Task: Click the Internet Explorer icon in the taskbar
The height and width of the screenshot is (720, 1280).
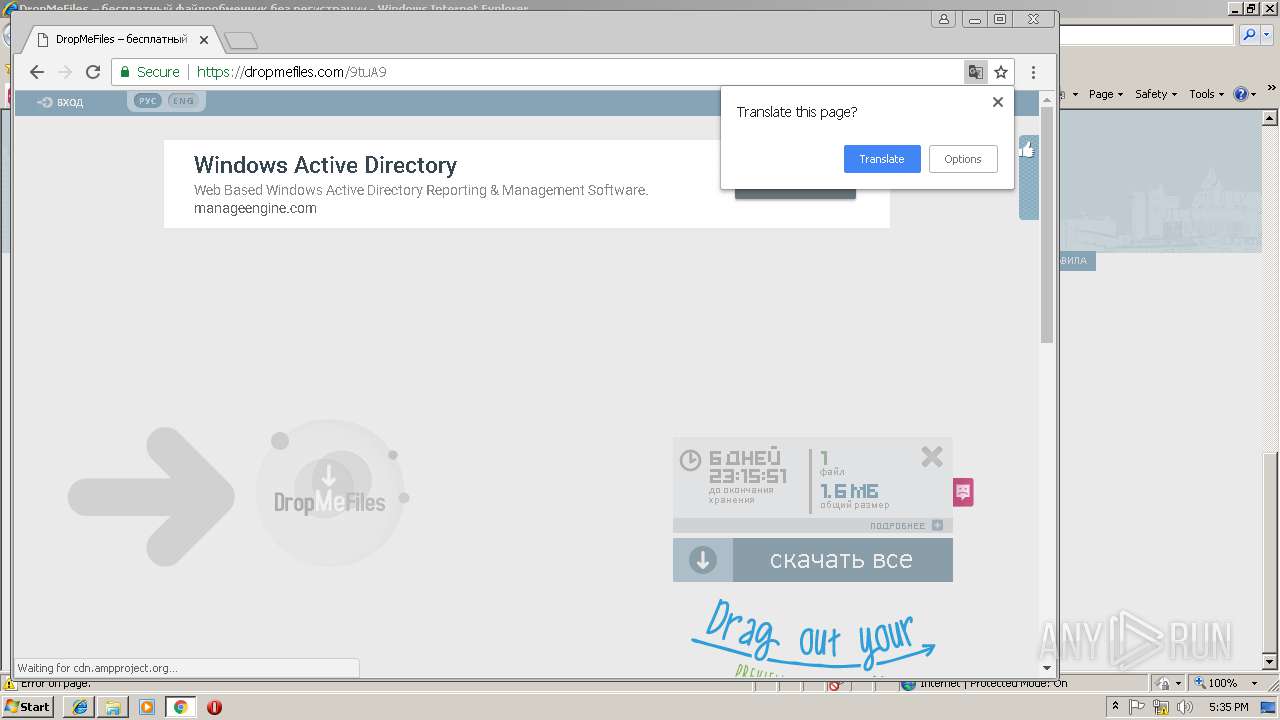Action: (80, 707)
